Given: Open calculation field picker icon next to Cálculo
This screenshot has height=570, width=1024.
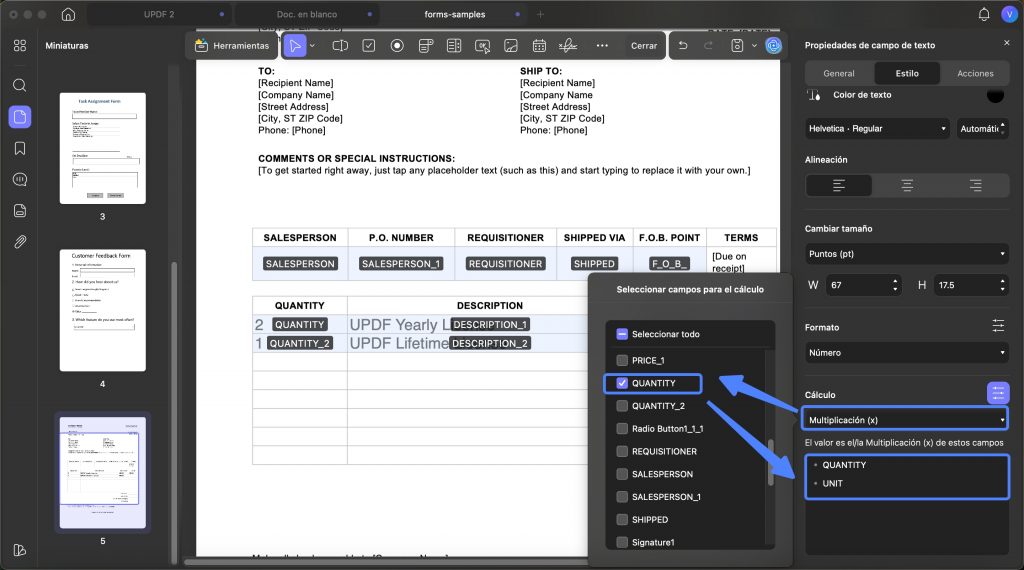Looking at the screenshot, I should (x=997, y=393).
